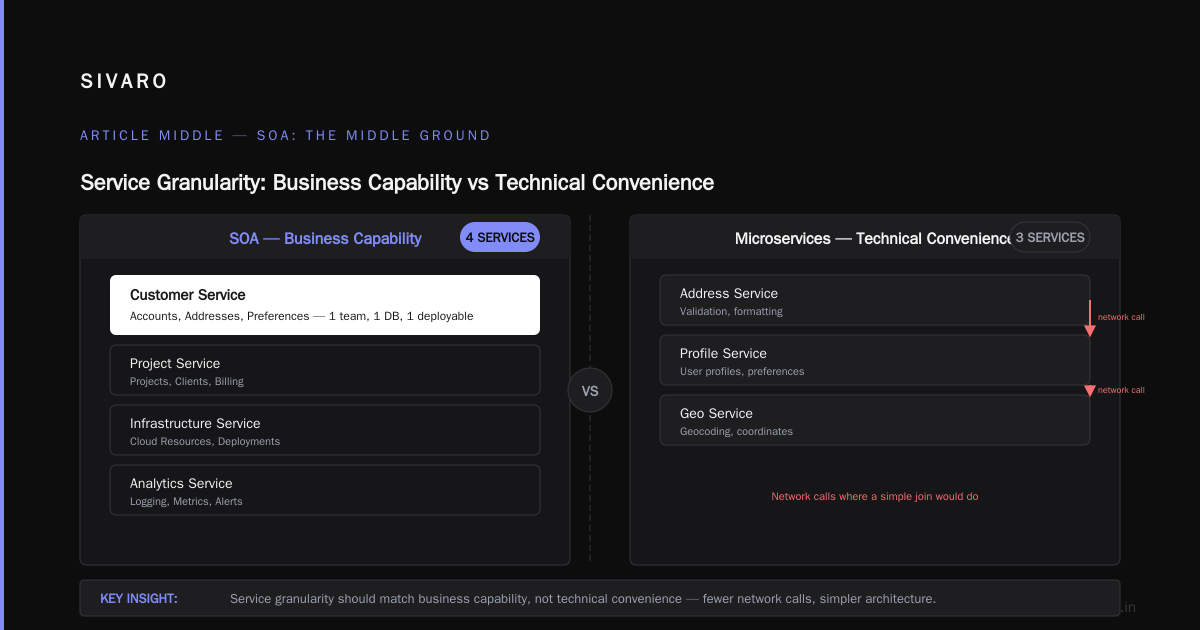Click the SIVARO logo text
1200x630 pixels.
[x=124, y=82]
